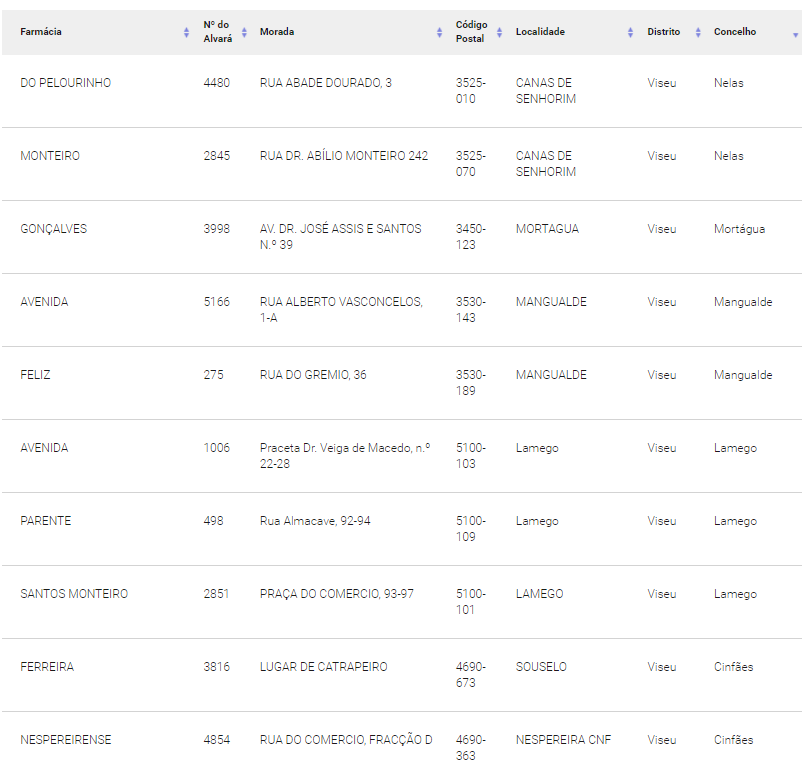Screen dimensions: 811x779
Task: Click alvará number 5166 cell
Action: [217, 302]
